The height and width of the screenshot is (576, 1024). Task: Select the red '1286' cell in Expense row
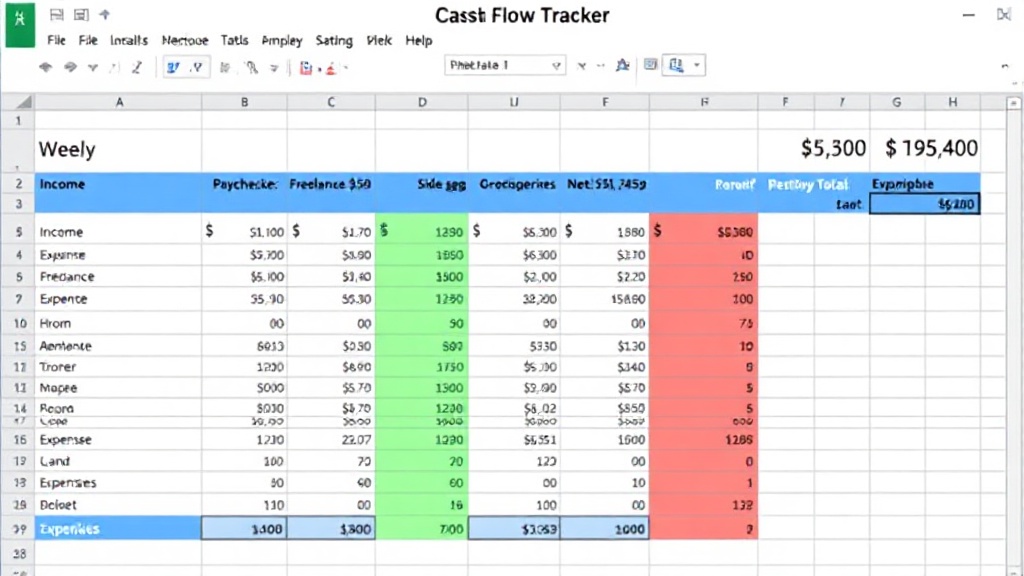(x=704, y=440)
